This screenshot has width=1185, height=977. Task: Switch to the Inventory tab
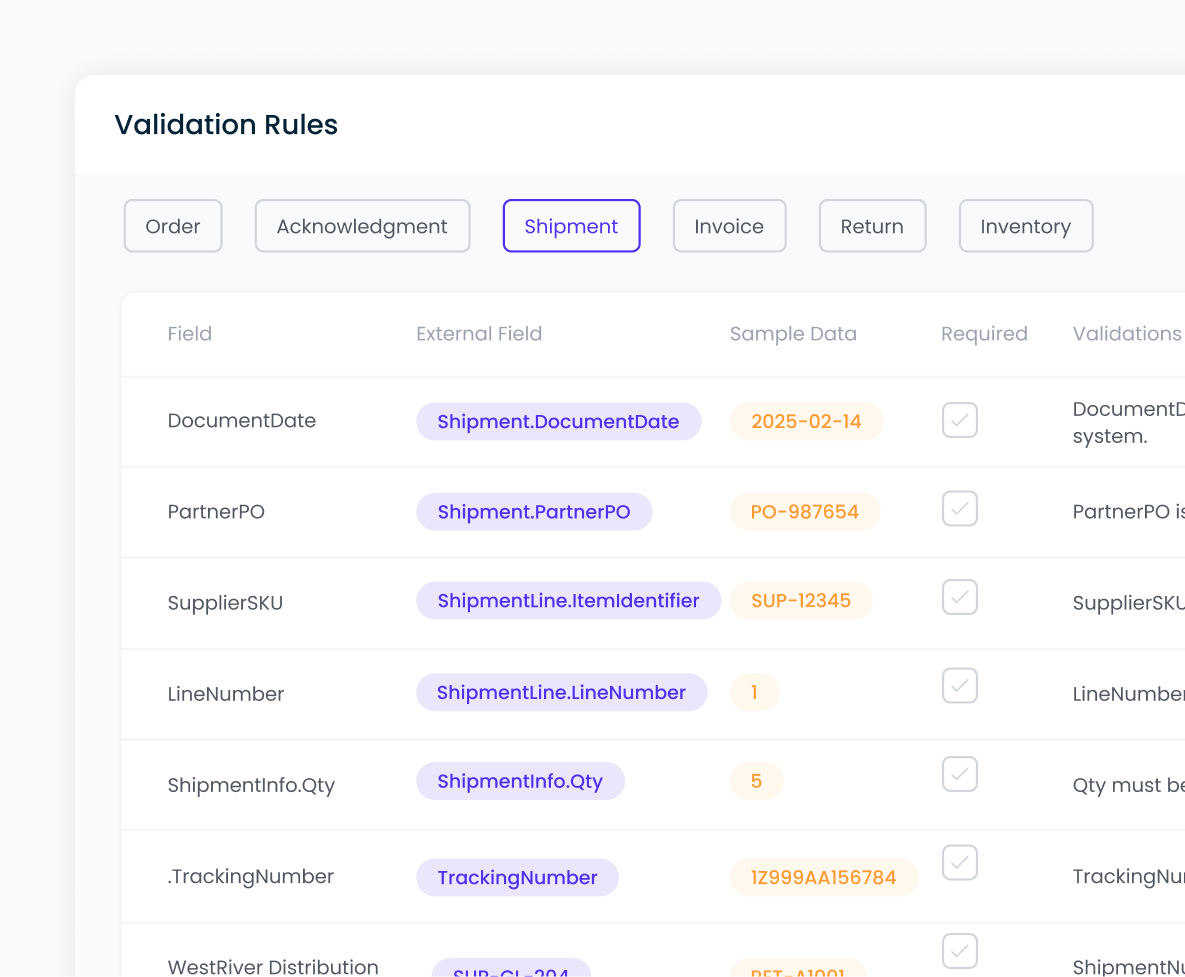(1025, 226)
